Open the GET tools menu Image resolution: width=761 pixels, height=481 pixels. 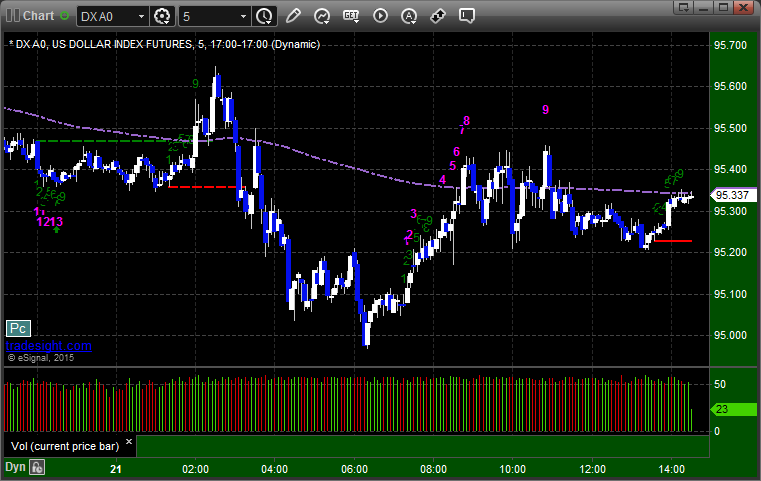(x=351, y=16)
